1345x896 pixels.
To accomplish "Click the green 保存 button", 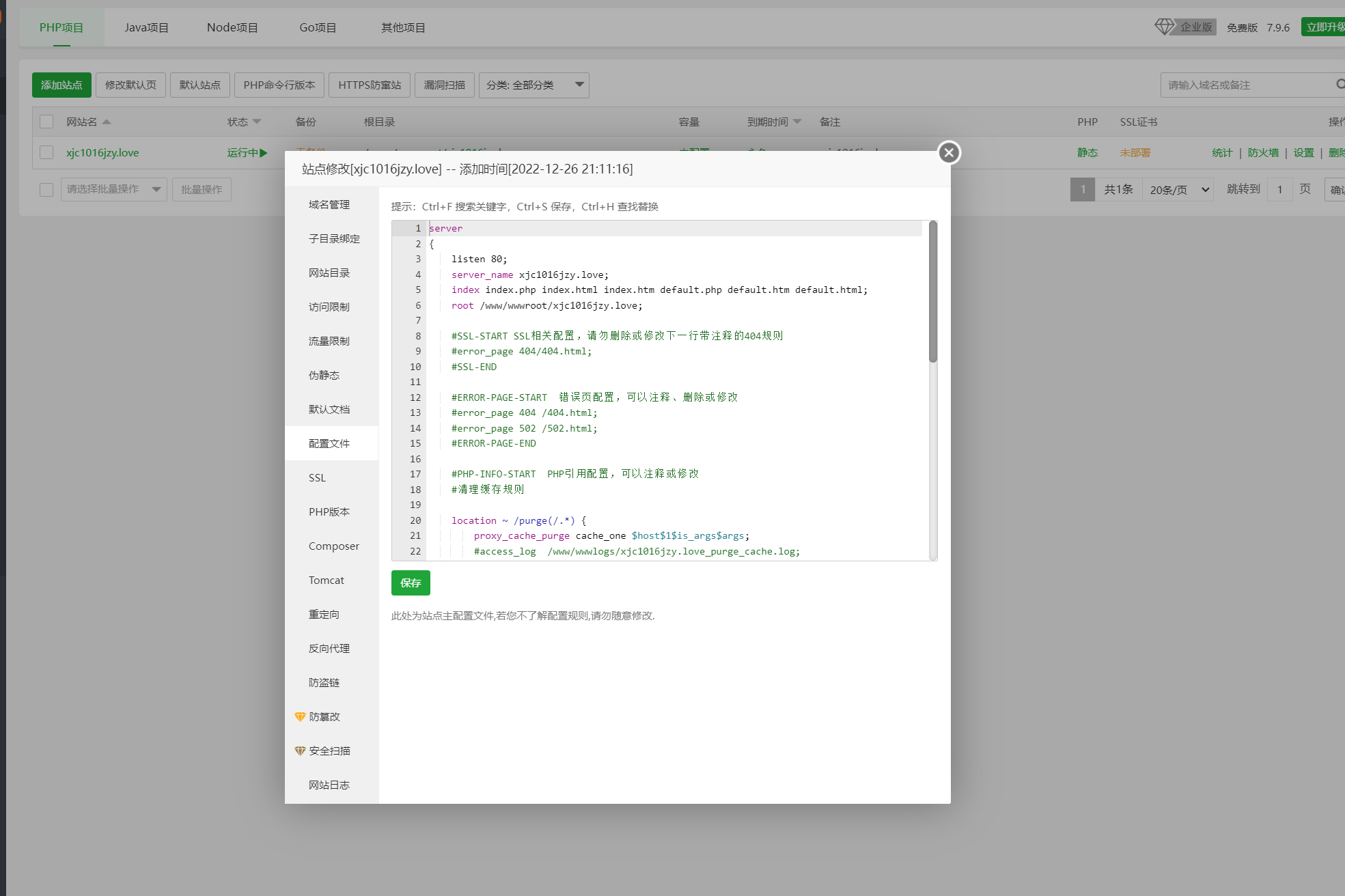I will tap(411, 583).
